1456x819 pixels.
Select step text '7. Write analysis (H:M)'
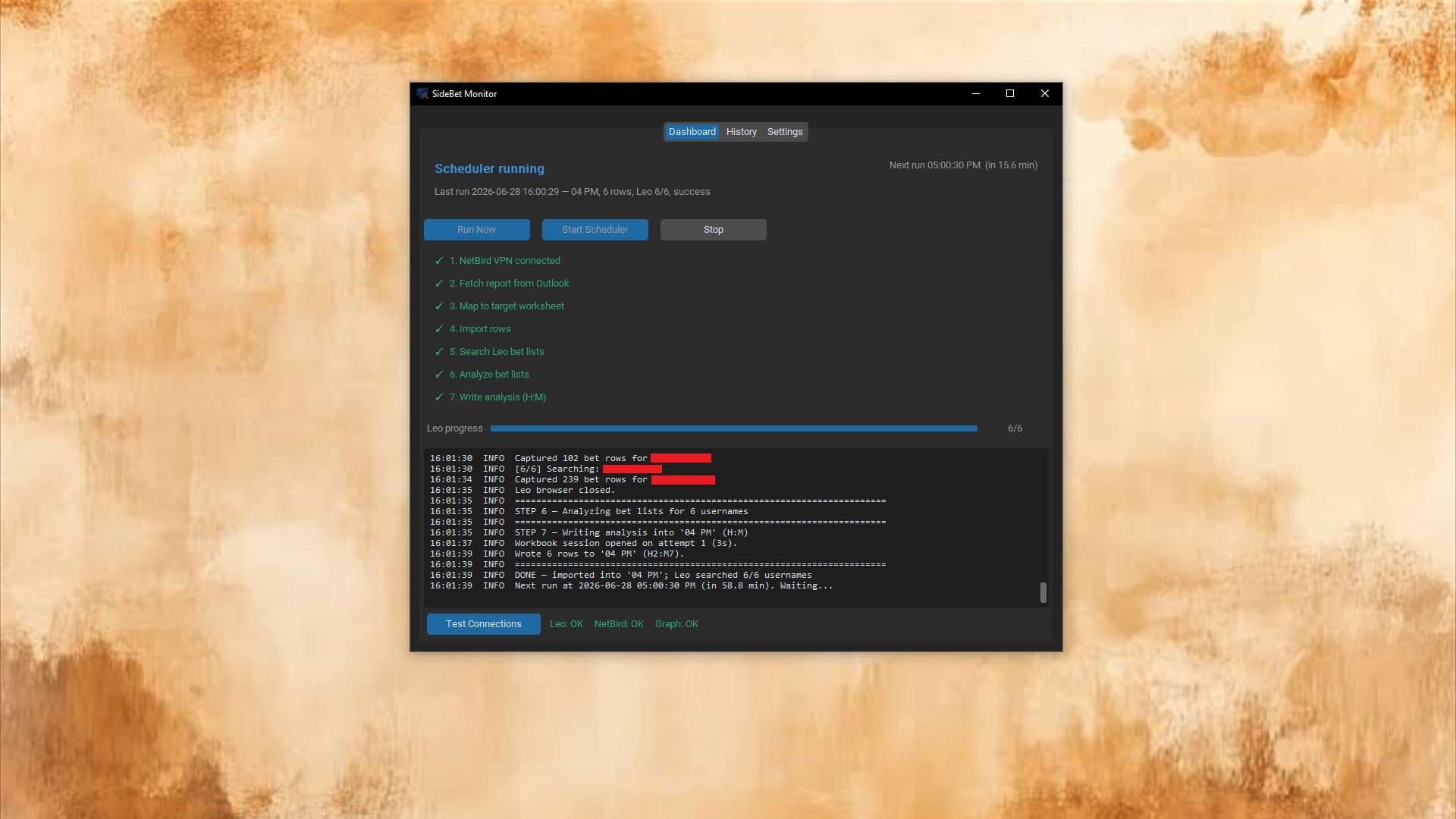point(497,397)
